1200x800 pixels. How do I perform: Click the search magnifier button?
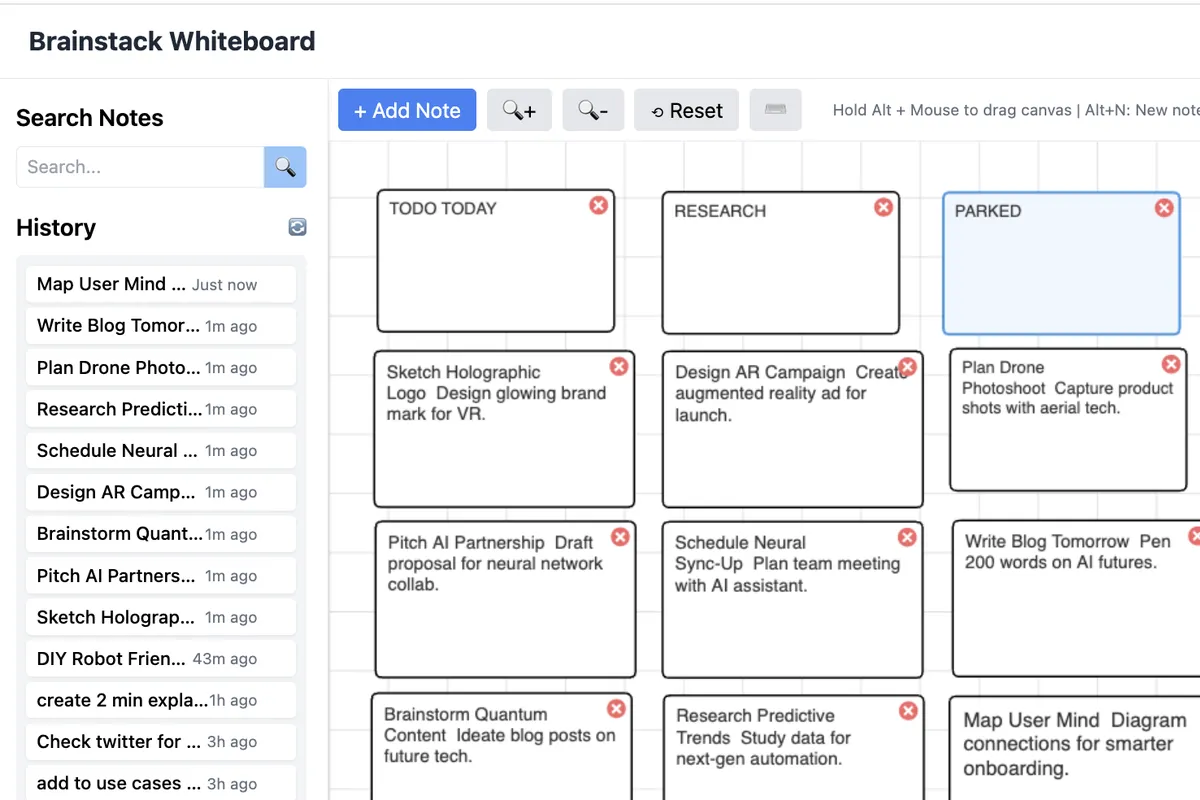point(285,167)
